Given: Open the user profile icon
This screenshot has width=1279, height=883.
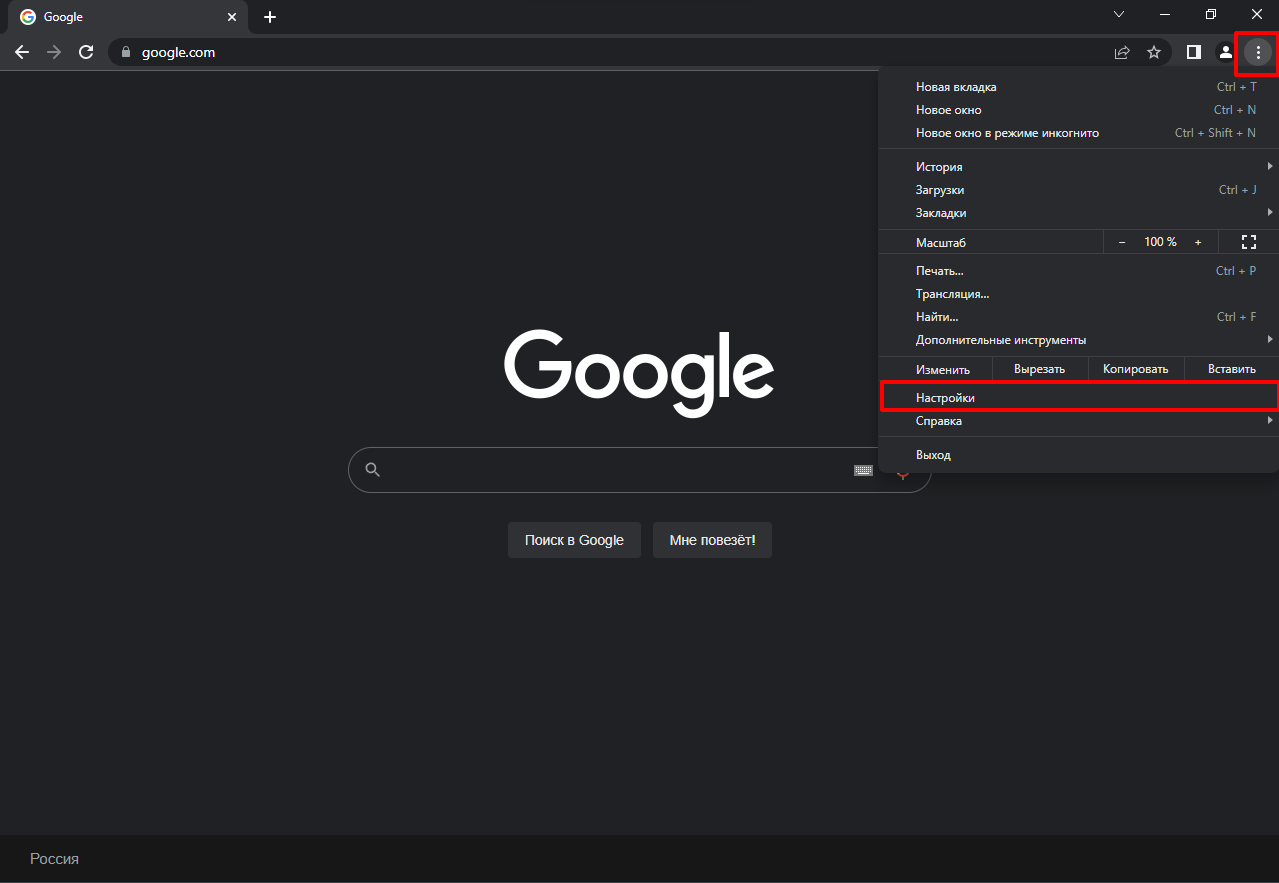Looking at the screenshot, I should [1225, 52].
